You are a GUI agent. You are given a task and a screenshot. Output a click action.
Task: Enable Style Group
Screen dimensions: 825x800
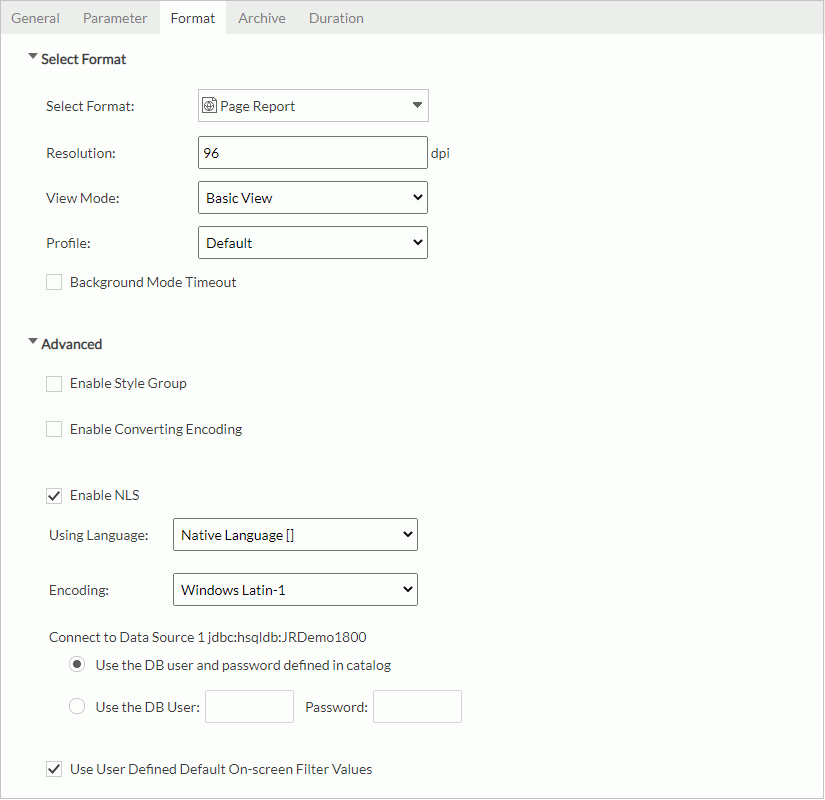54,383
